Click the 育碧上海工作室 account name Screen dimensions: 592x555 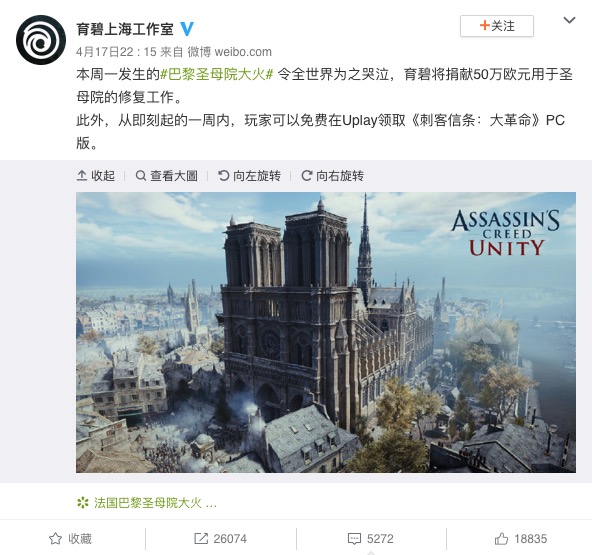[x=125, y=29]
